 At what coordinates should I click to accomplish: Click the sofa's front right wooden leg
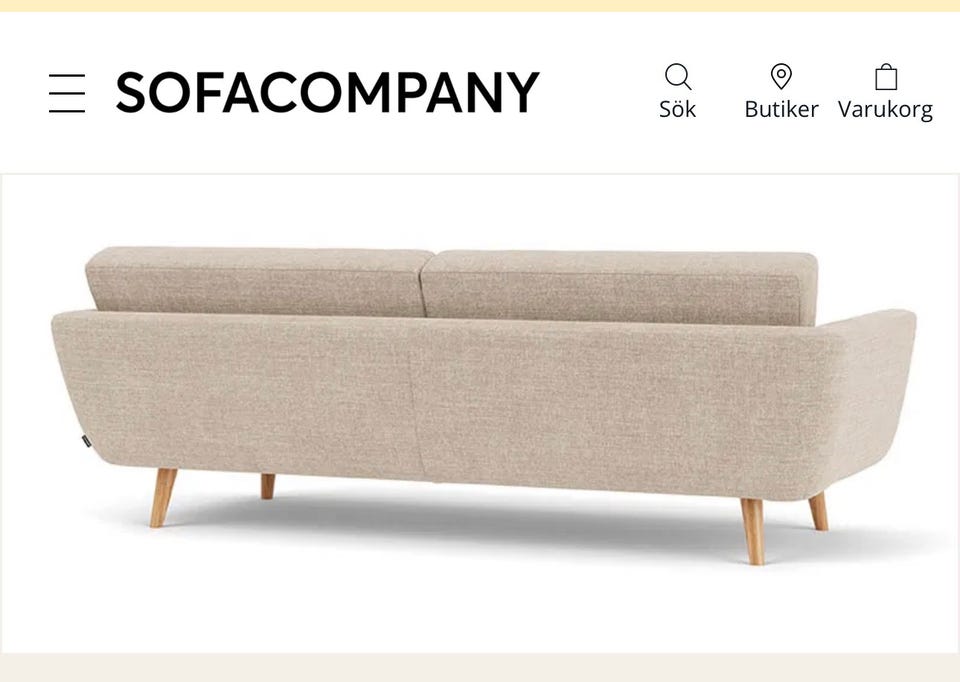pyautogui.click(x=753, y=531)
